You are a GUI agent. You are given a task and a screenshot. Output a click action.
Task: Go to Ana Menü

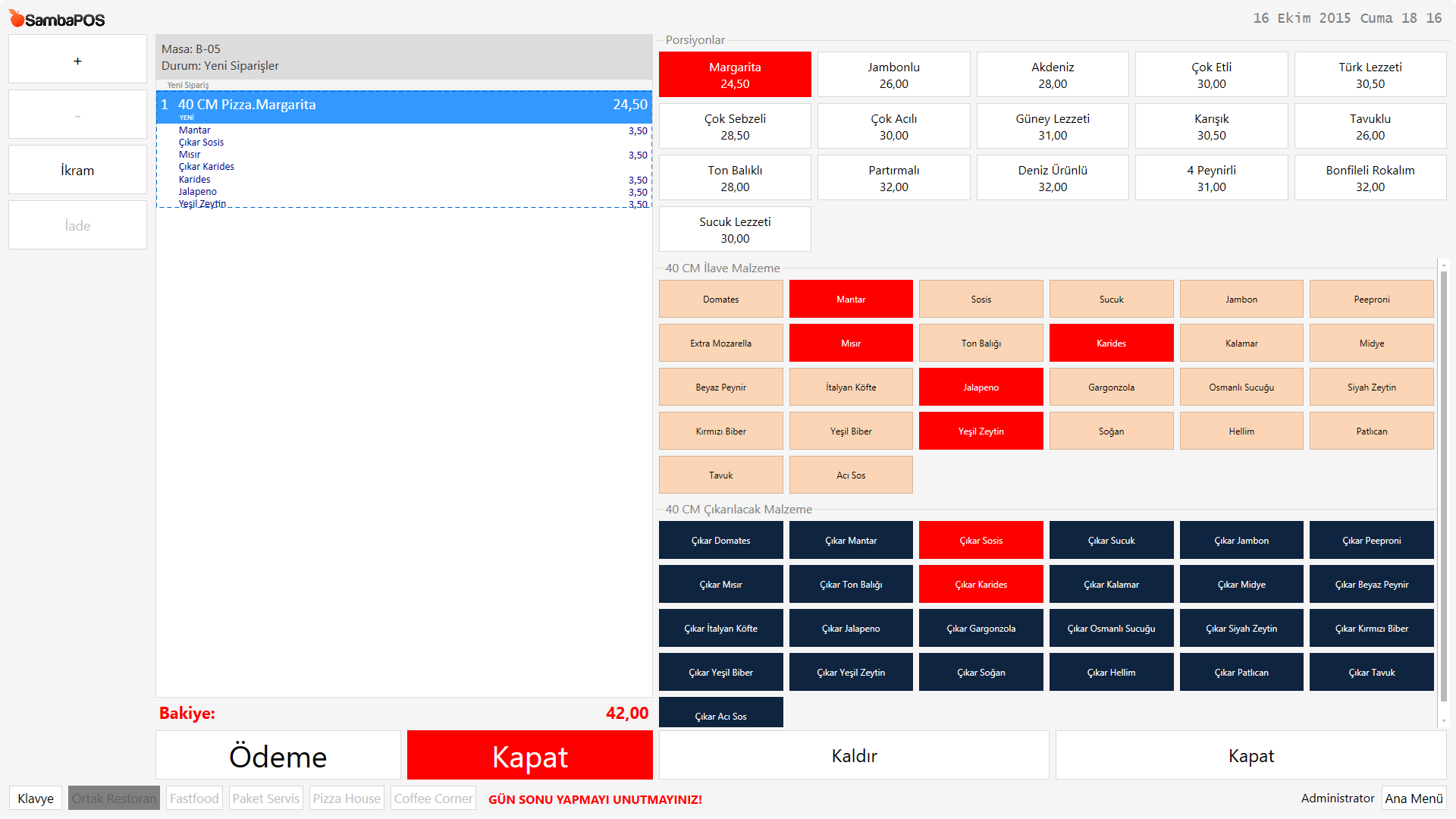pyautogui.click(x=1413, y=798)
